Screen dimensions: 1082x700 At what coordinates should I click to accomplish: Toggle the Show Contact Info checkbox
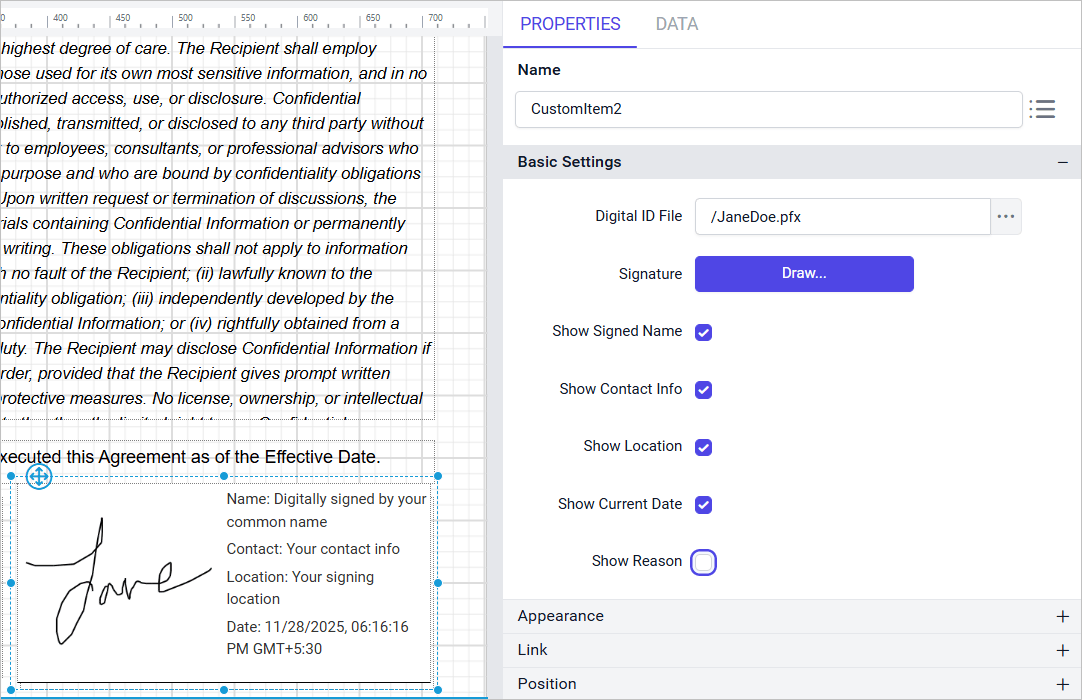tap(703, 390)
